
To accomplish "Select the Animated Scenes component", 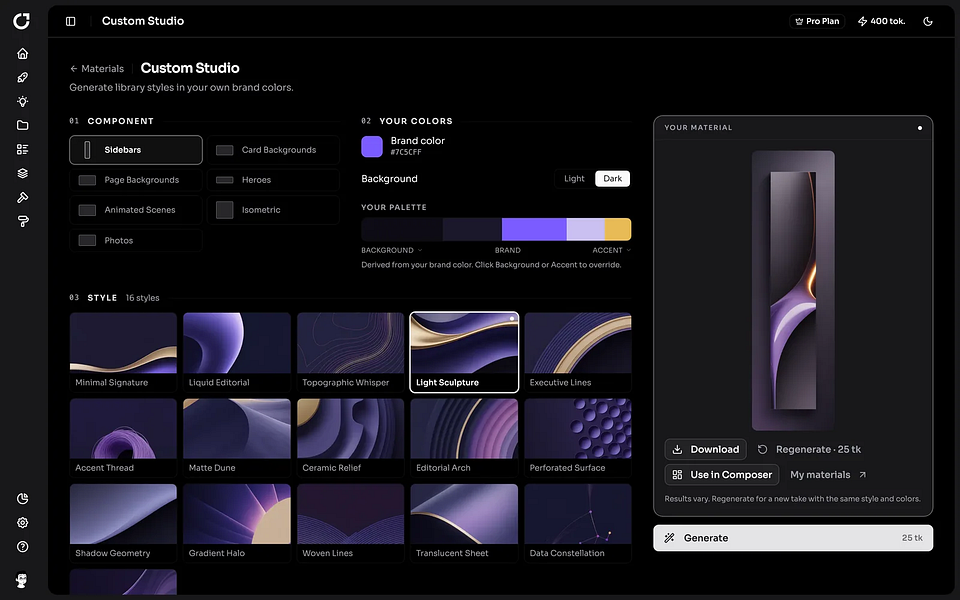I will pyautogui.click(x=136, y=210).
